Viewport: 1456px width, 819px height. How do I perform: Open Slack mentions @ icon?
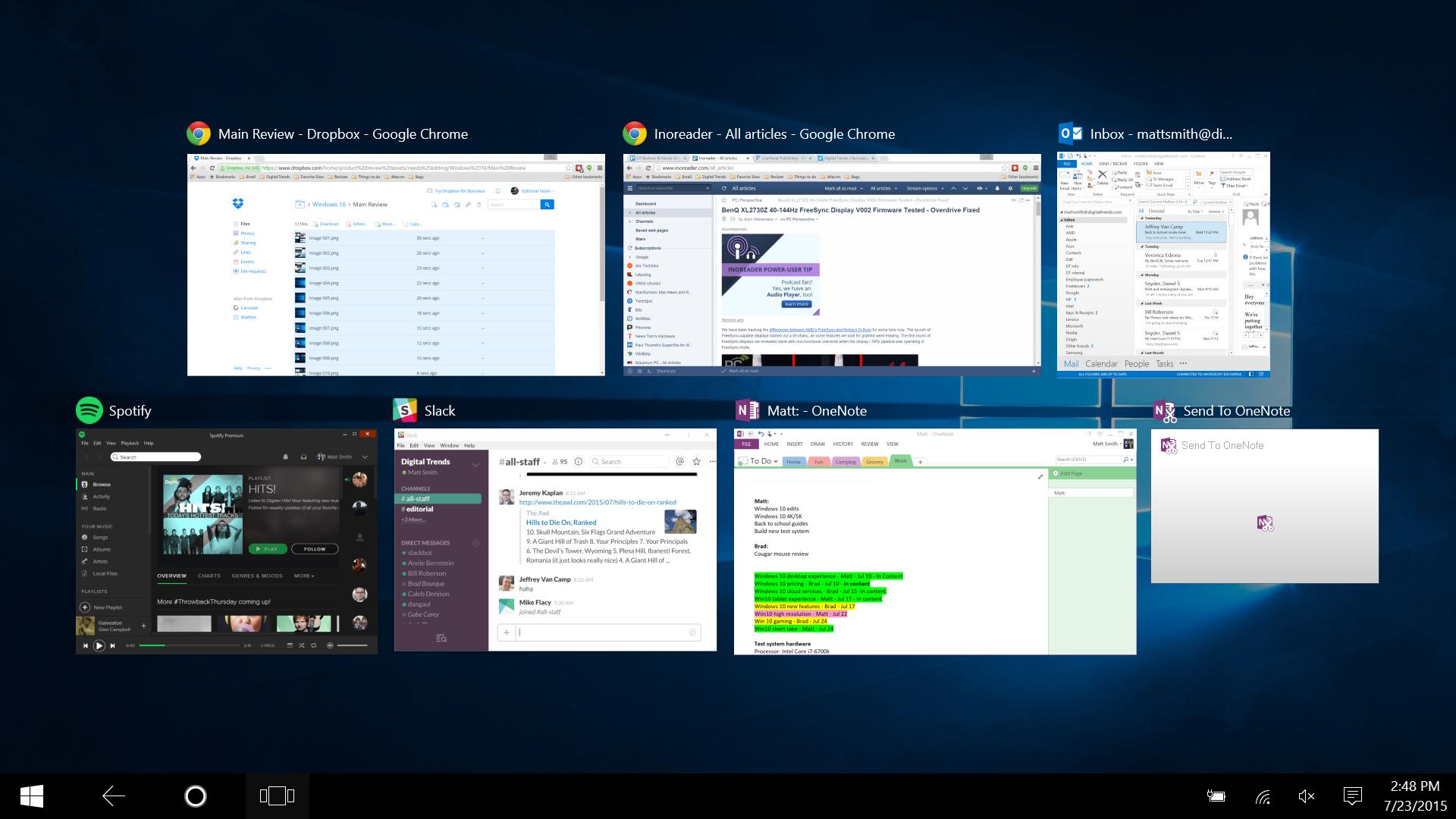coord(679,461)
